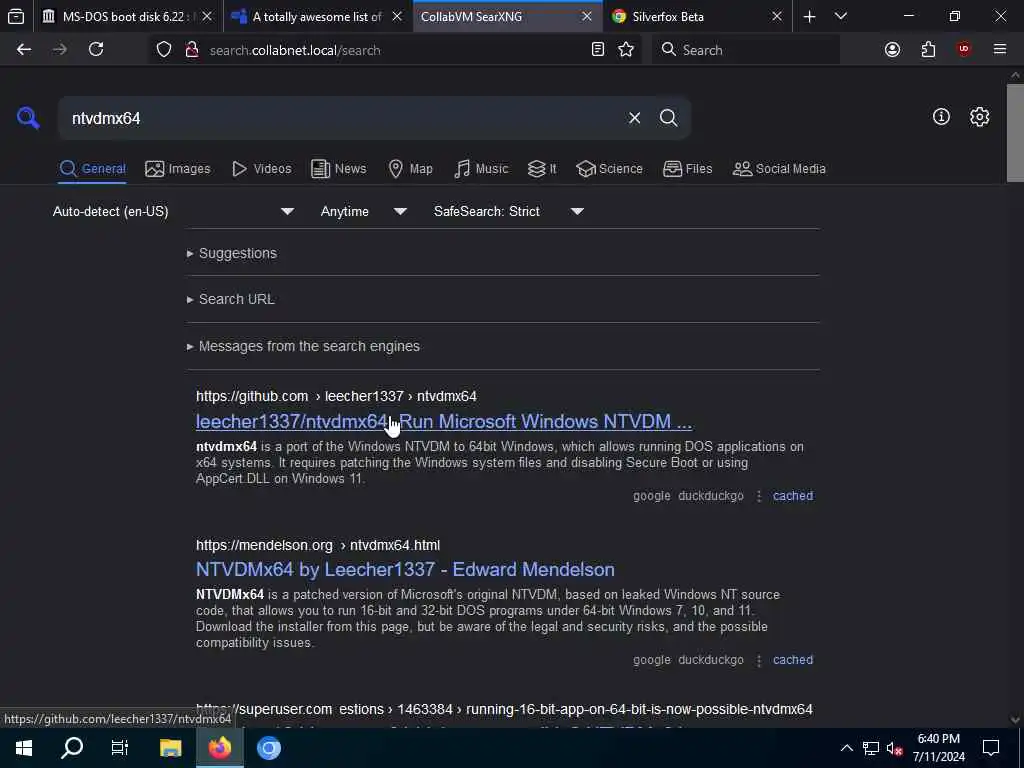The image size is (1024, 768).
Task: Open the Auto-detect (en-US) language dropdown
Action: [173, 212]
